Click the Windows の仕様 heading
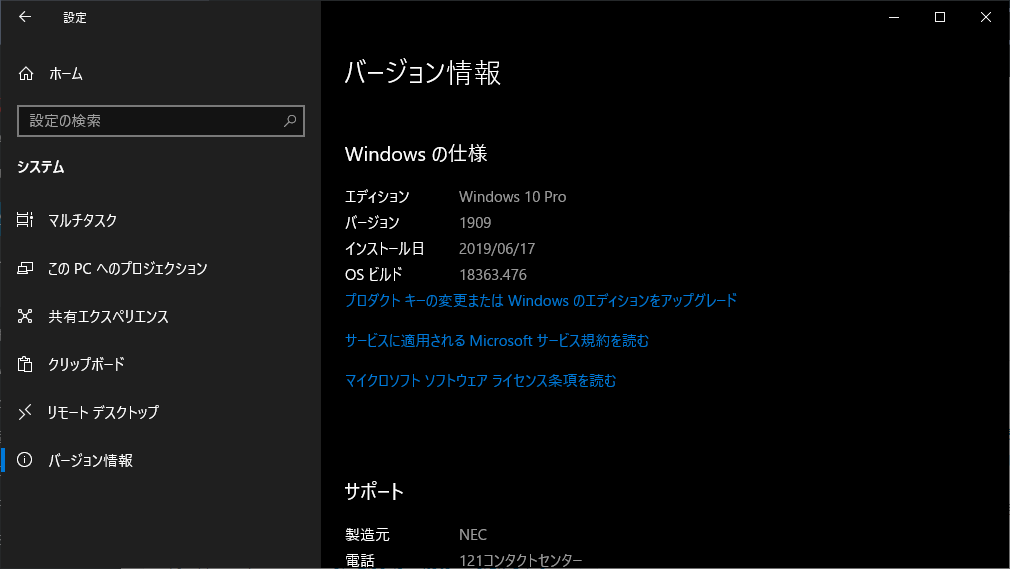Viewport: 1010px width, 569px height. (x=416, y=154)
